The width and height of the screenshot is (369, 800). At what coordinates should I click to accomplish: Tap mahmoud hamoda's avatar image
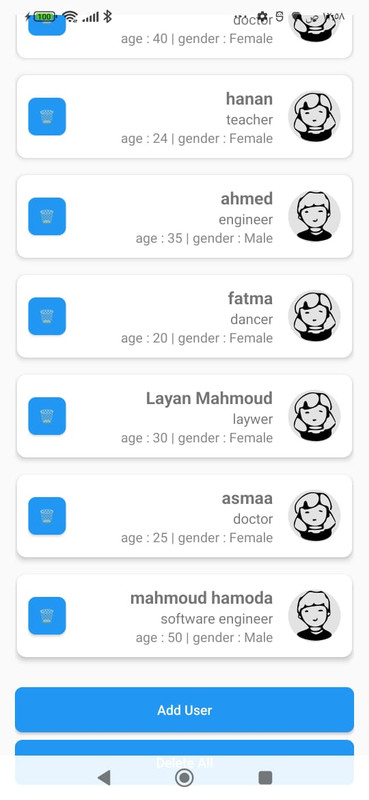314,615
